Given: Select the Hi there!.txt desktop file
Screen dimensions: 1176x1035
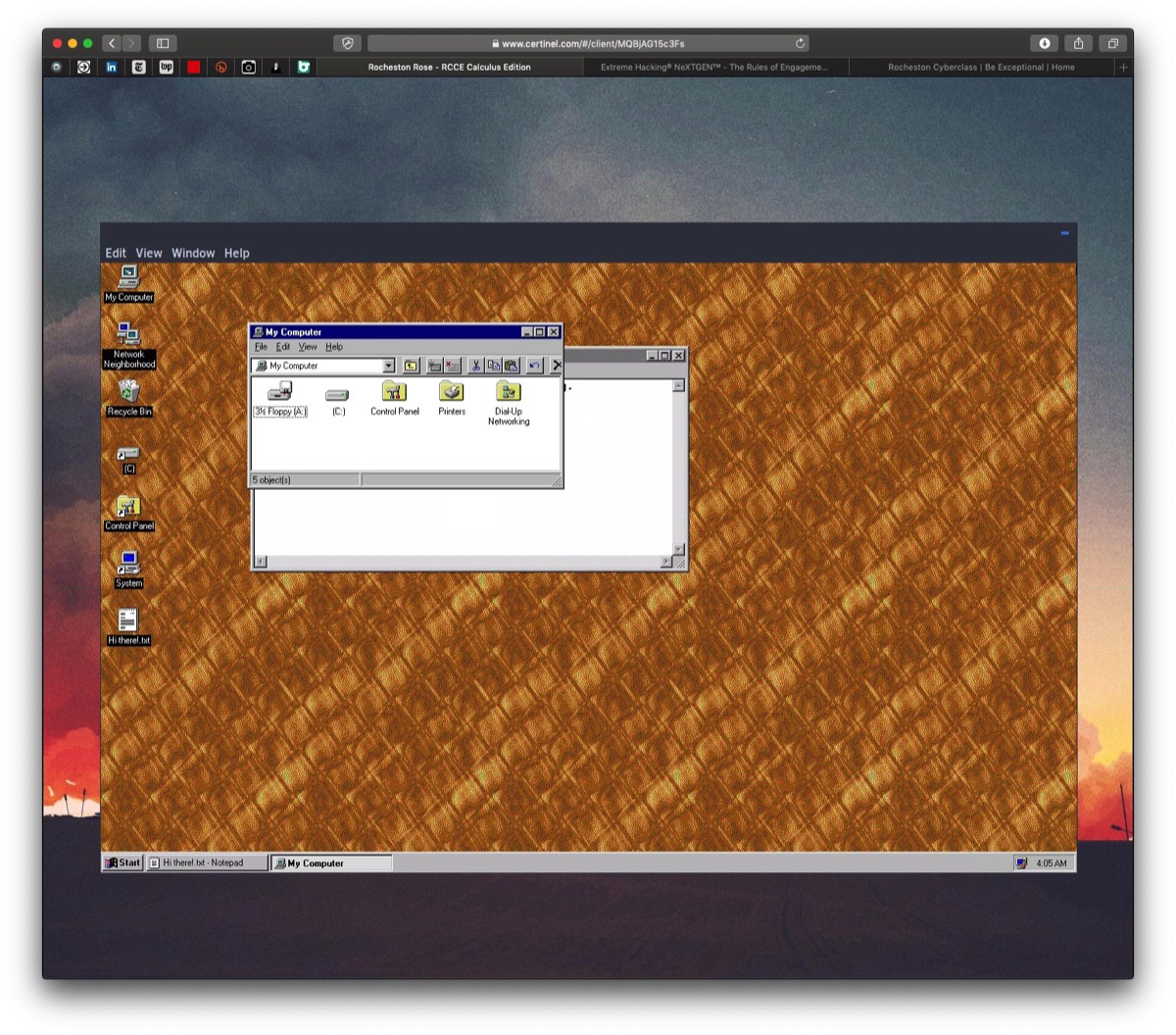Looking at the screenshot, I should [x=128, y=627].
